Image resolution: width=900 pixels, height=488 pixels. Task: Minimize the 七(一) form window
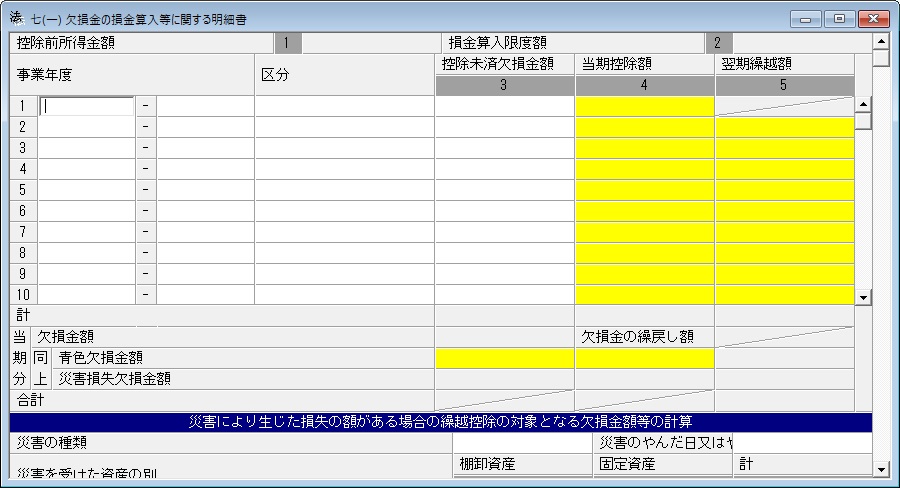click(805, 18)
